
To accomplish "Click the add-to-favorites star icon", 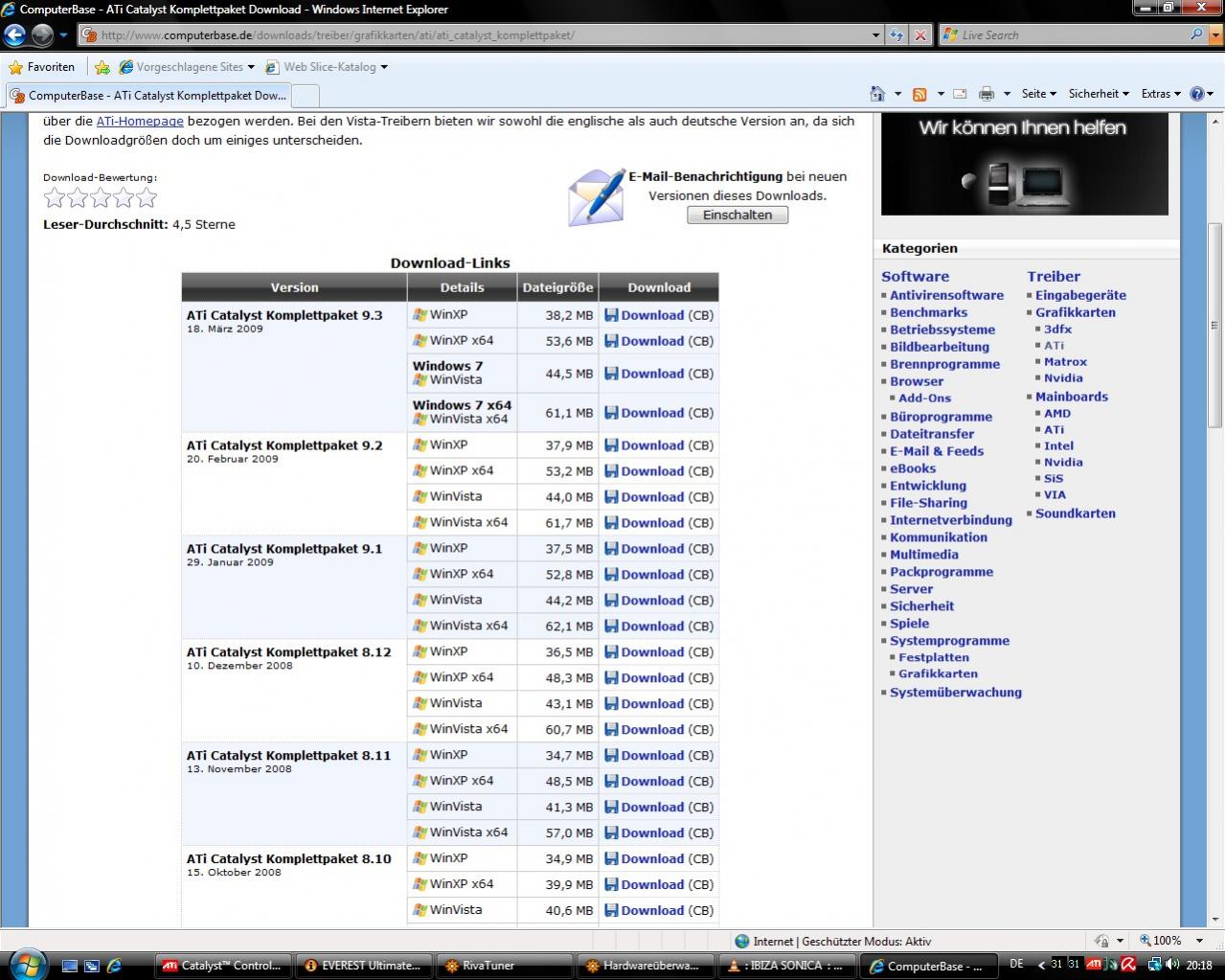I will point(102,67).
